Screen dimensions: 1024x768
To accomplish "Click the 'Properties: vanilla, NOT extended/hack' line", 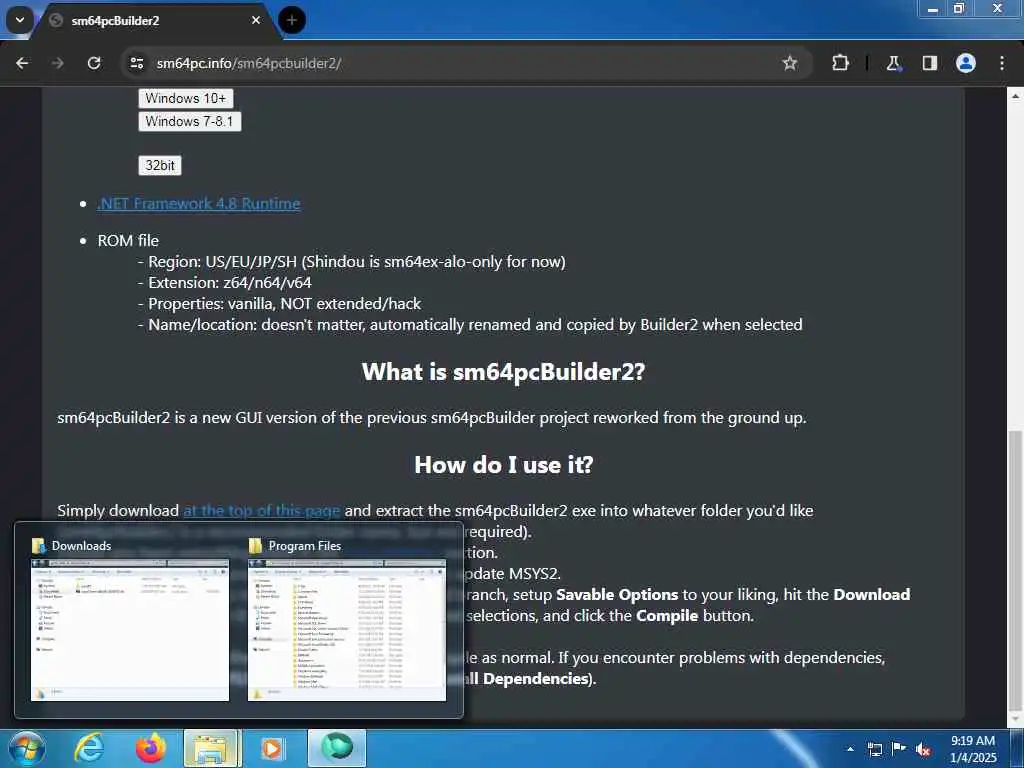I will tap(280, 304).
